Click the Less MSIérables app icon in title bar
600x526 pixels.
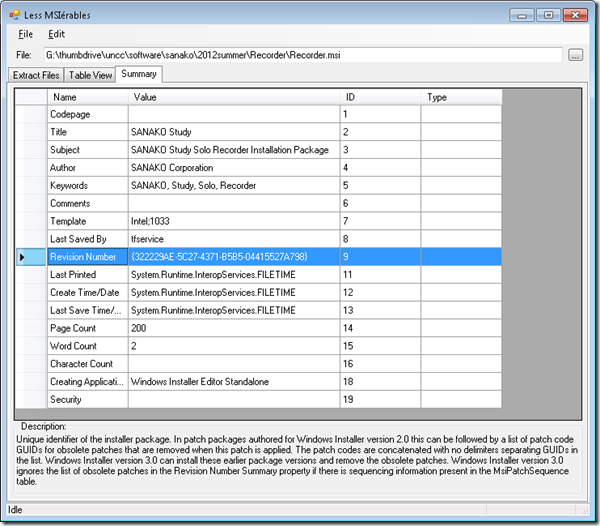click(14, 13)
